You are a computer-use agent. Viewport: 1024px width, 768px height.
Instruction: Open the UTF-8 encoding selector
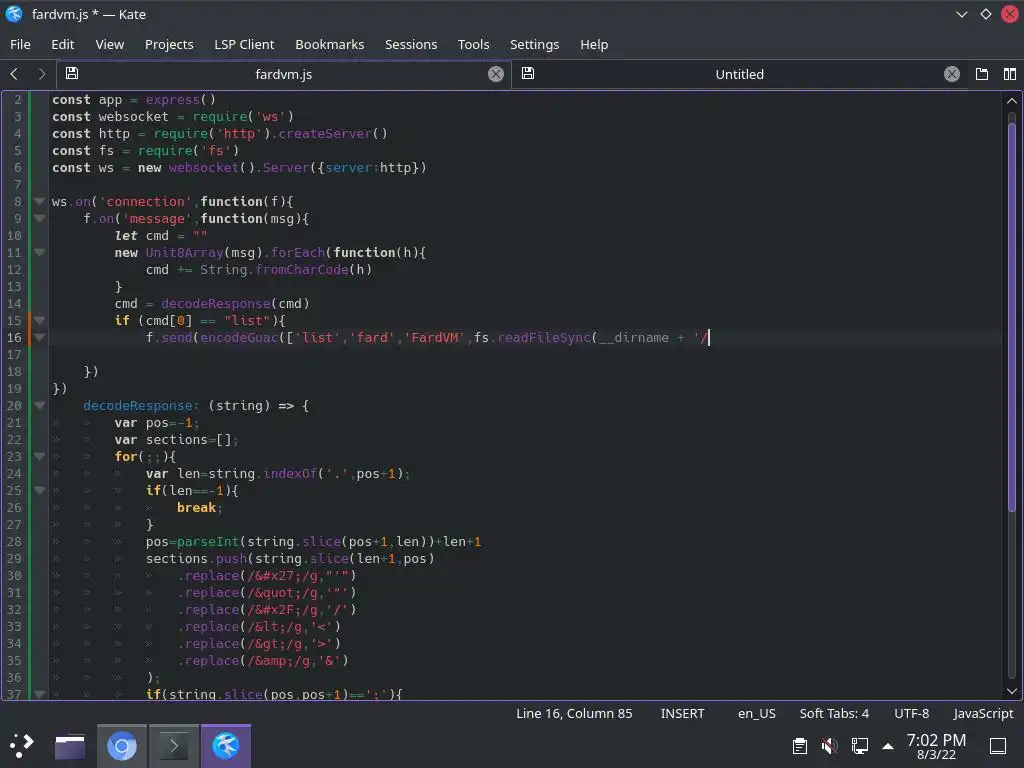[912, 713]
